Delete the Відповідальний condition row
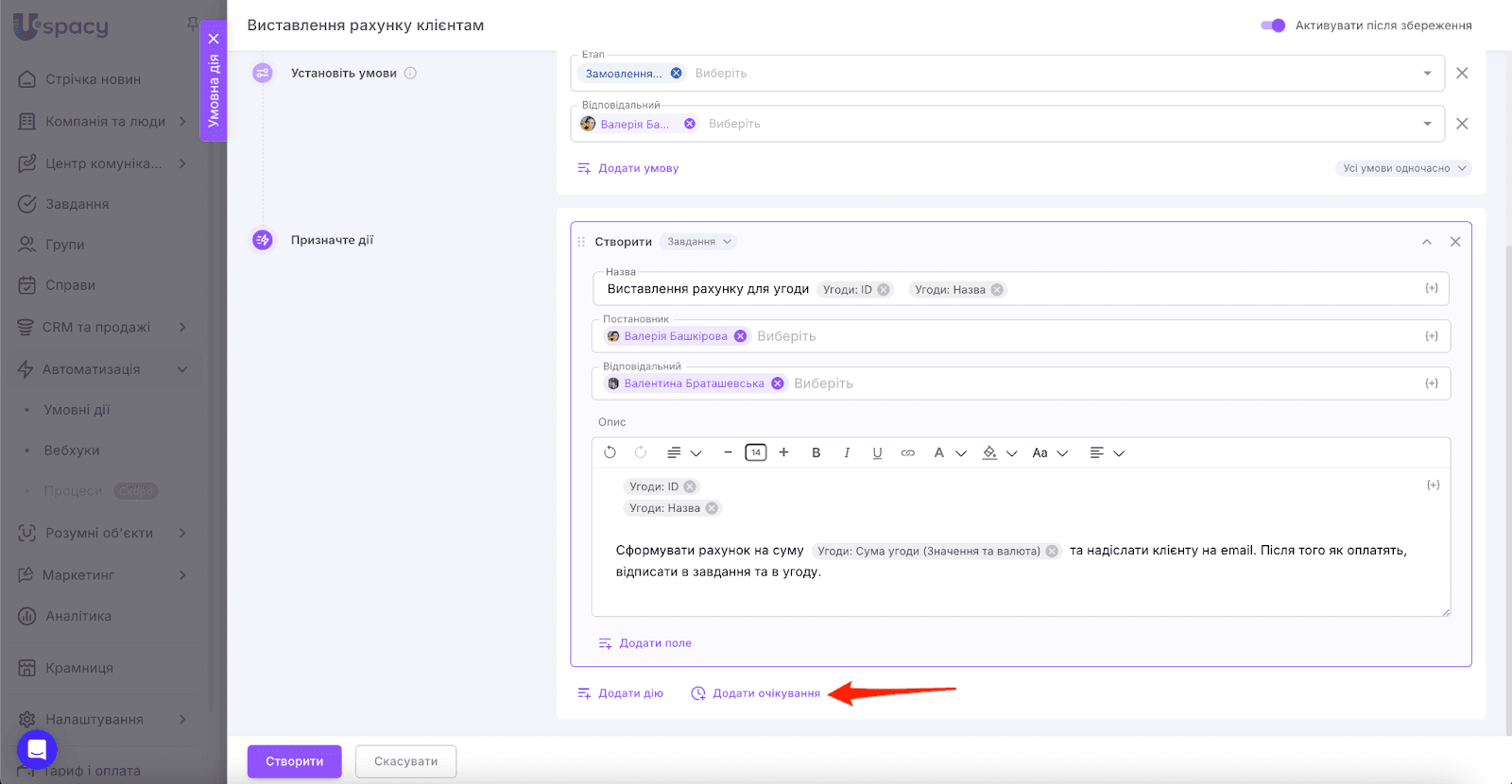Viewport: 1512px width, 784px height. [x=1462, y=124]
